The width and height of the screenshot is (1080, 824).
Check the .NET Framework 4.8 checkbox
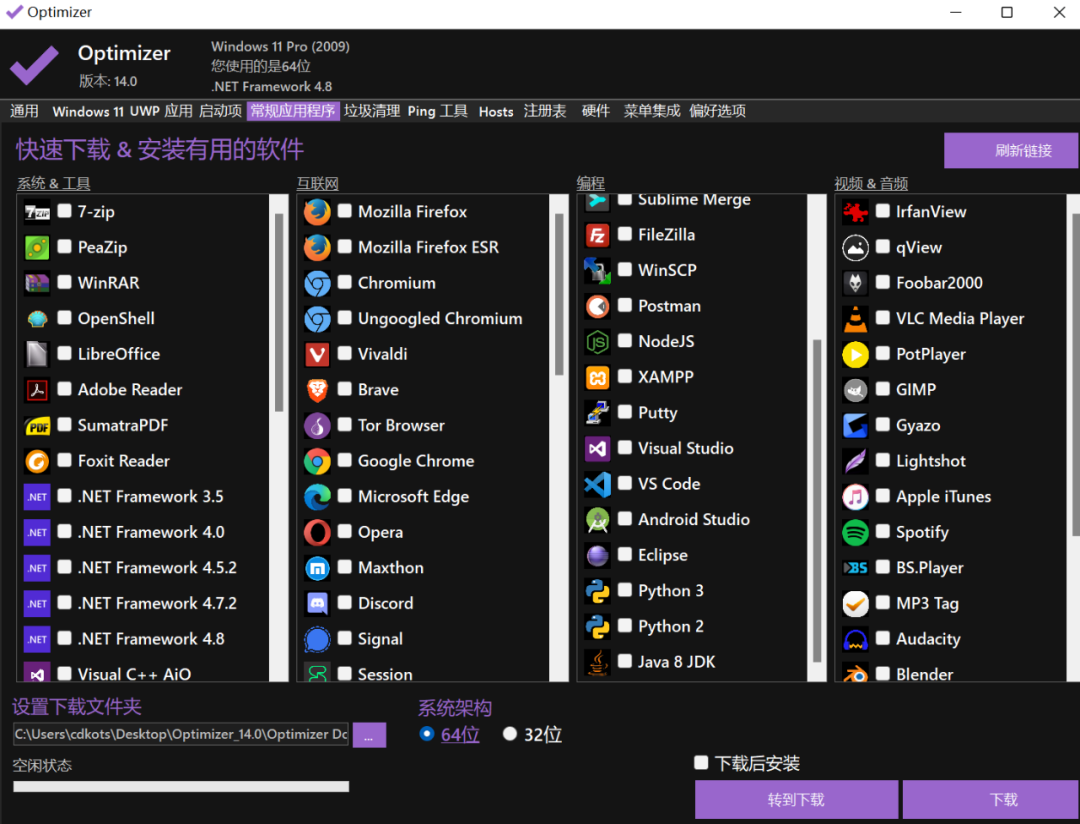(65, 637)
